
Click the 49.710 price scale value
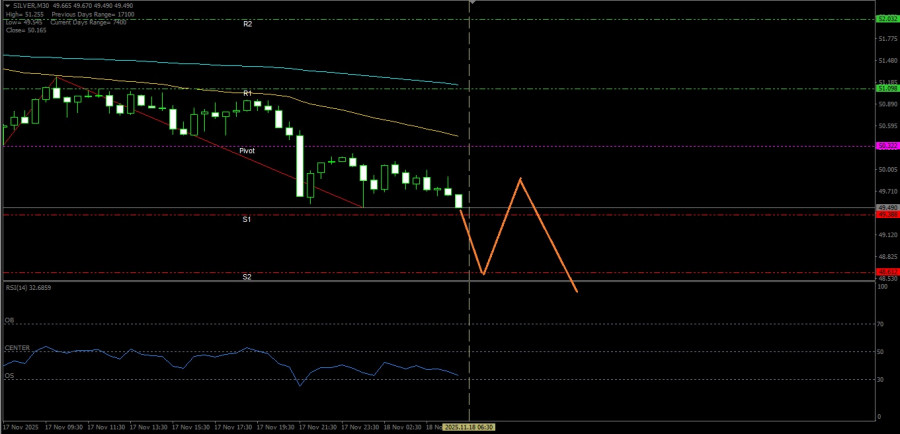[x=887, y=191]
